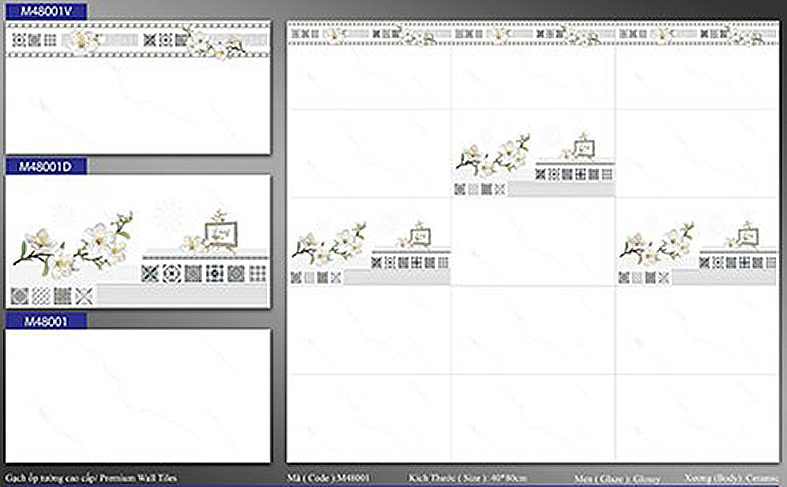Click the 'Men (Glaze): Glossy' text

(x=617, y=478)
